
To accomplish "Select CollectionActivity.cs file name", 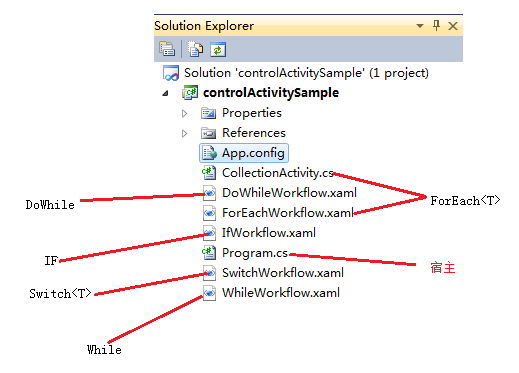I will coord(278,173).
